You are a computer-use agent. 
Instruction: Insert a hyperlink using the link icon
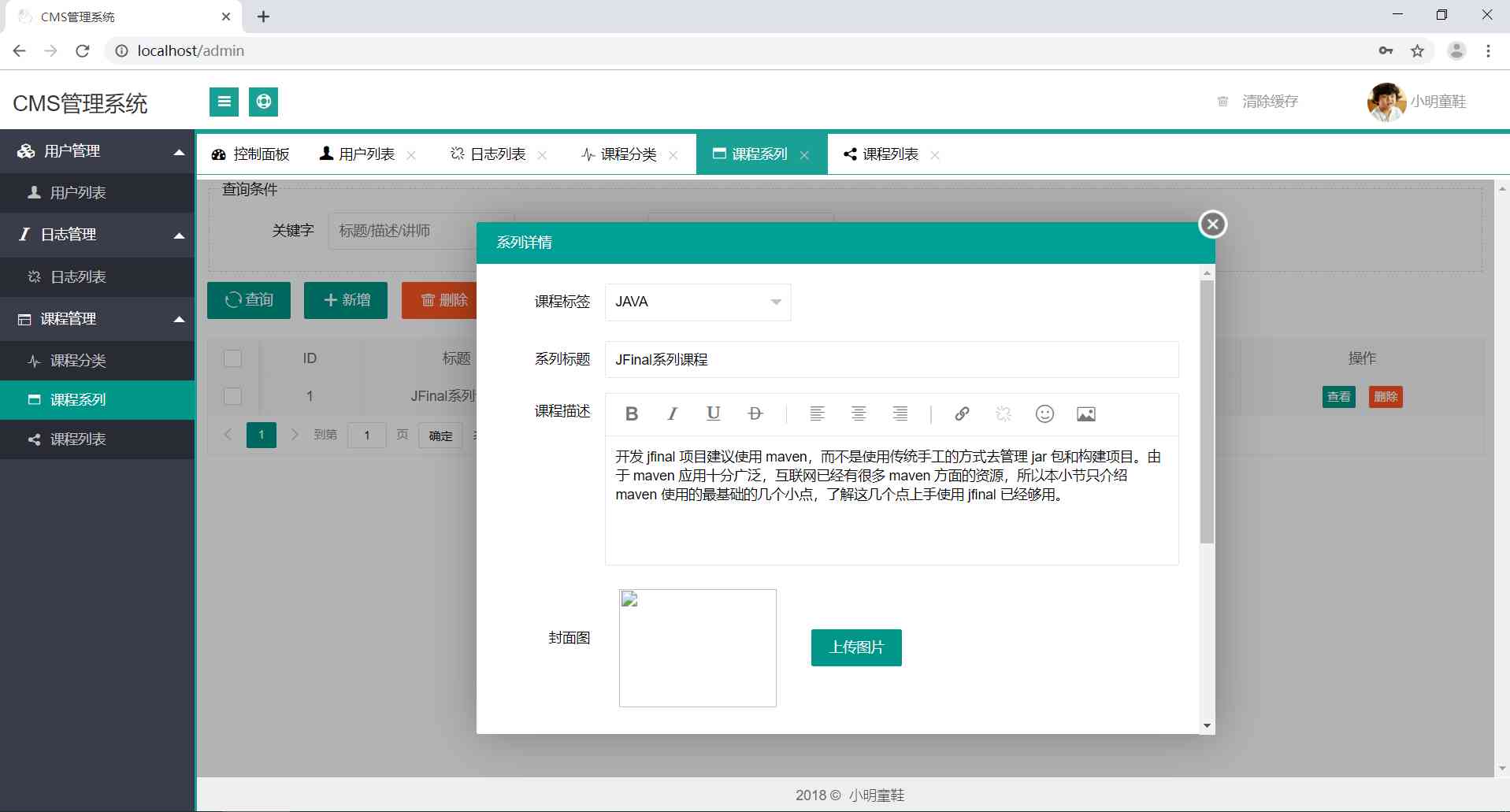coord(962,413)
